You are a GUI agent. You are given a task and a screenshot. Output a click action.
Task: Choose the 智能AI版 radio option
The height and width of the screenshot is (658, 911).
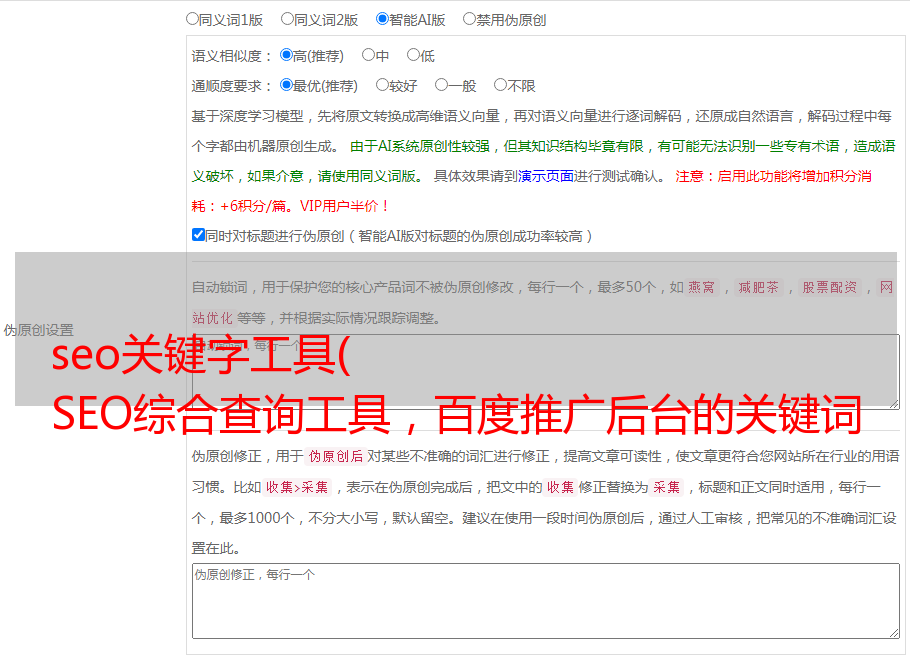382,19
